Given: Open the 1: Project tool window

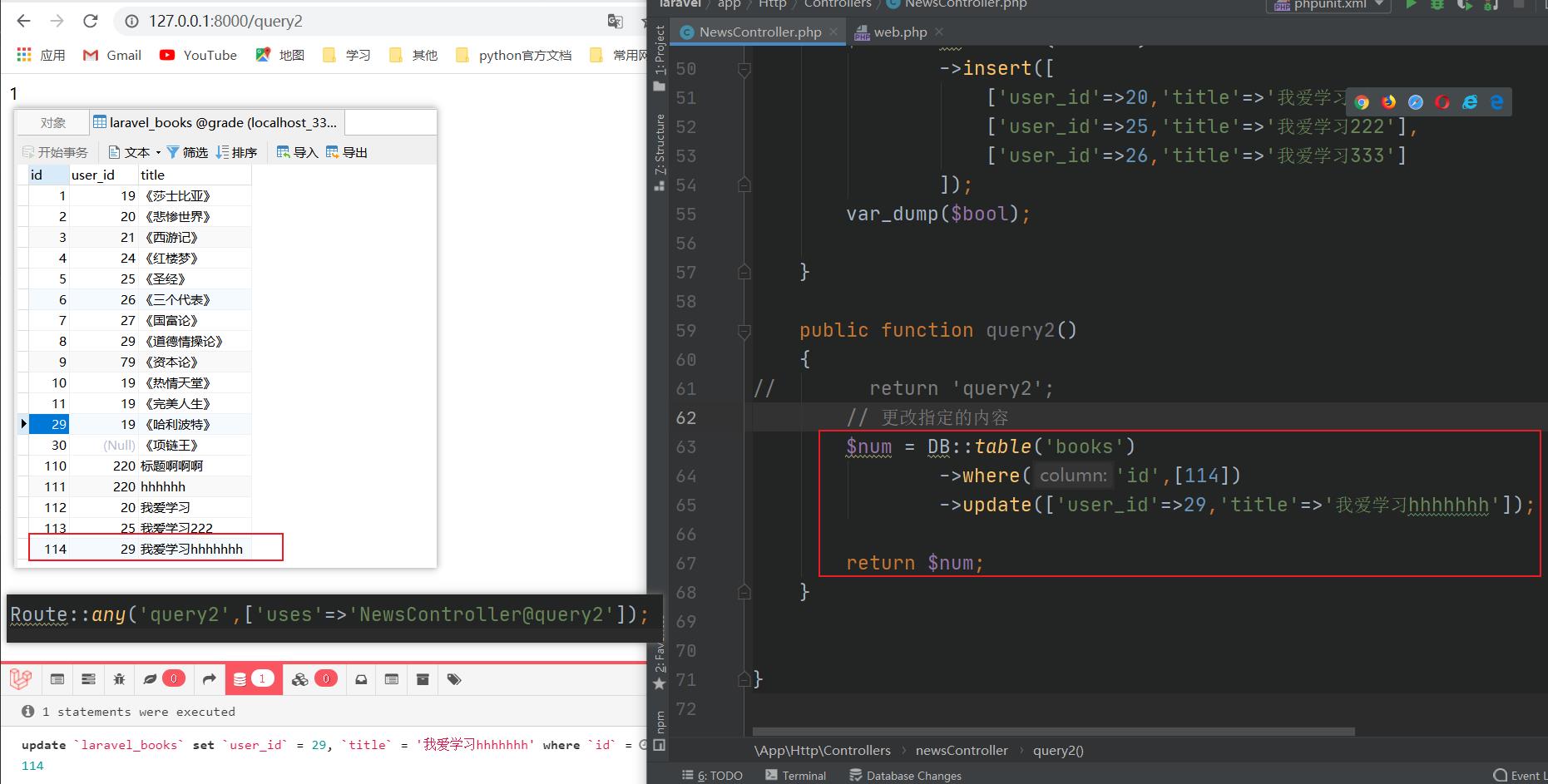Looking at the screenshot, I should 660,57.
